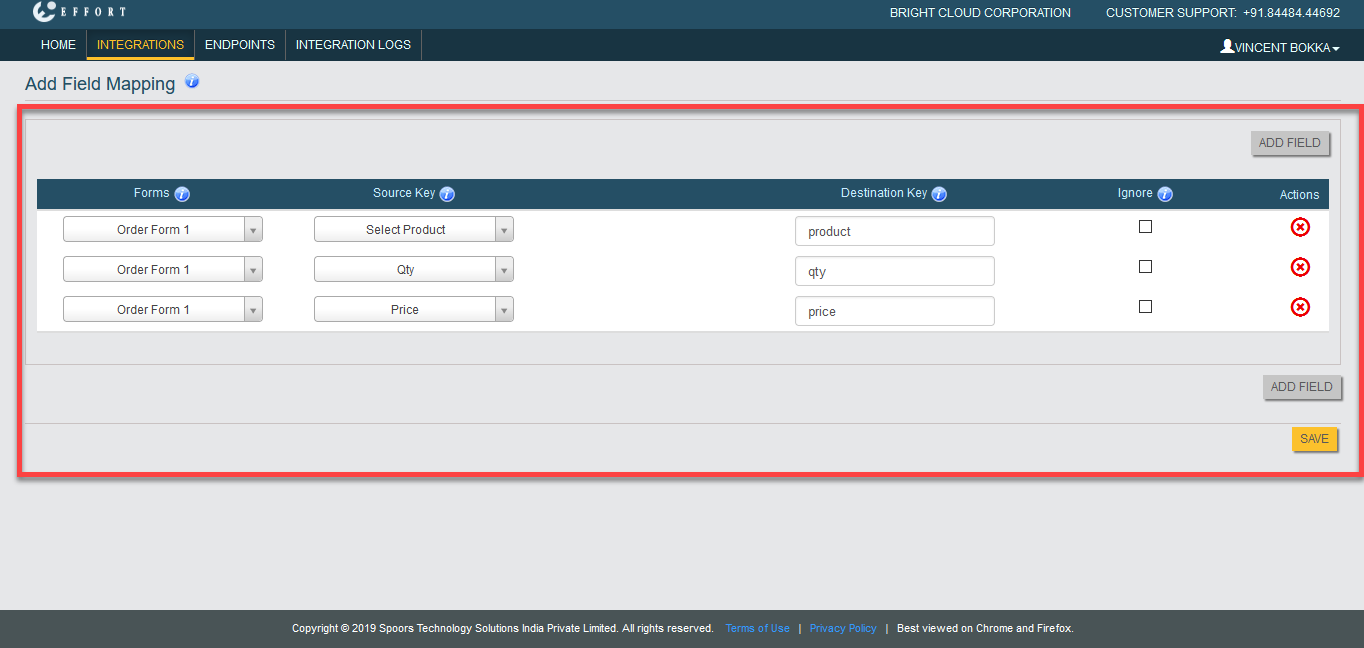Click the Destination Key info icon

939,194
